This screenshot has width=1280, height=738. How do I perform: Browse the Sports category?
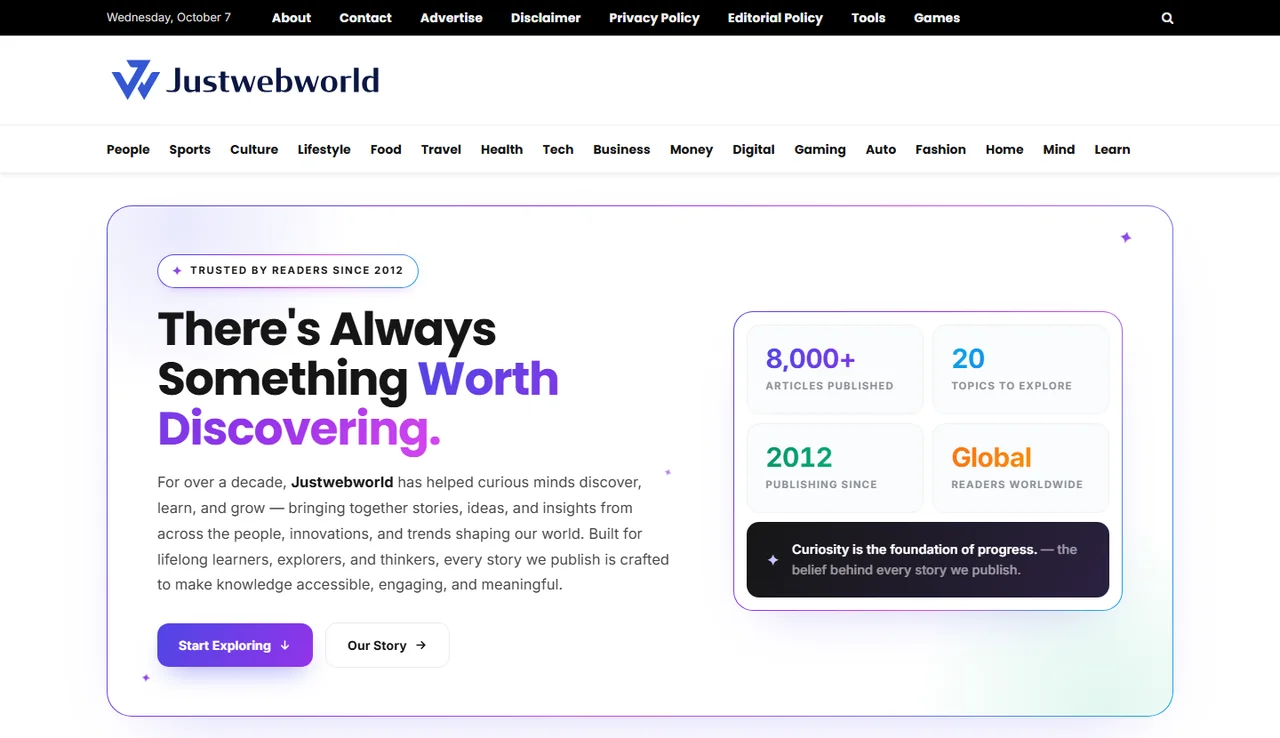(189, 150)
